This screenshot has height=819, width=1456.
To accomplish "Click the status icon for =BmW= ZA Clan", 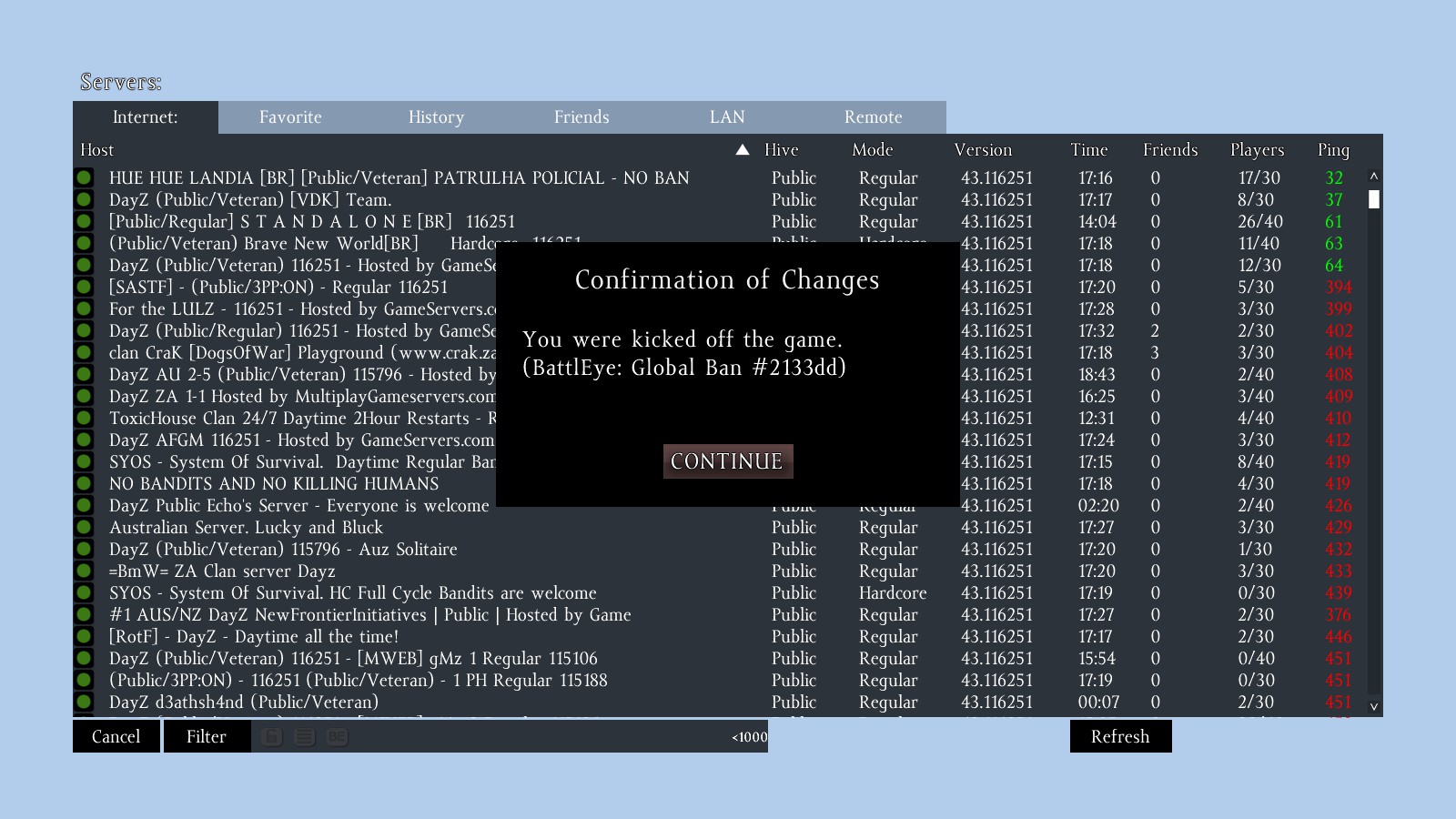I will 84,571.
